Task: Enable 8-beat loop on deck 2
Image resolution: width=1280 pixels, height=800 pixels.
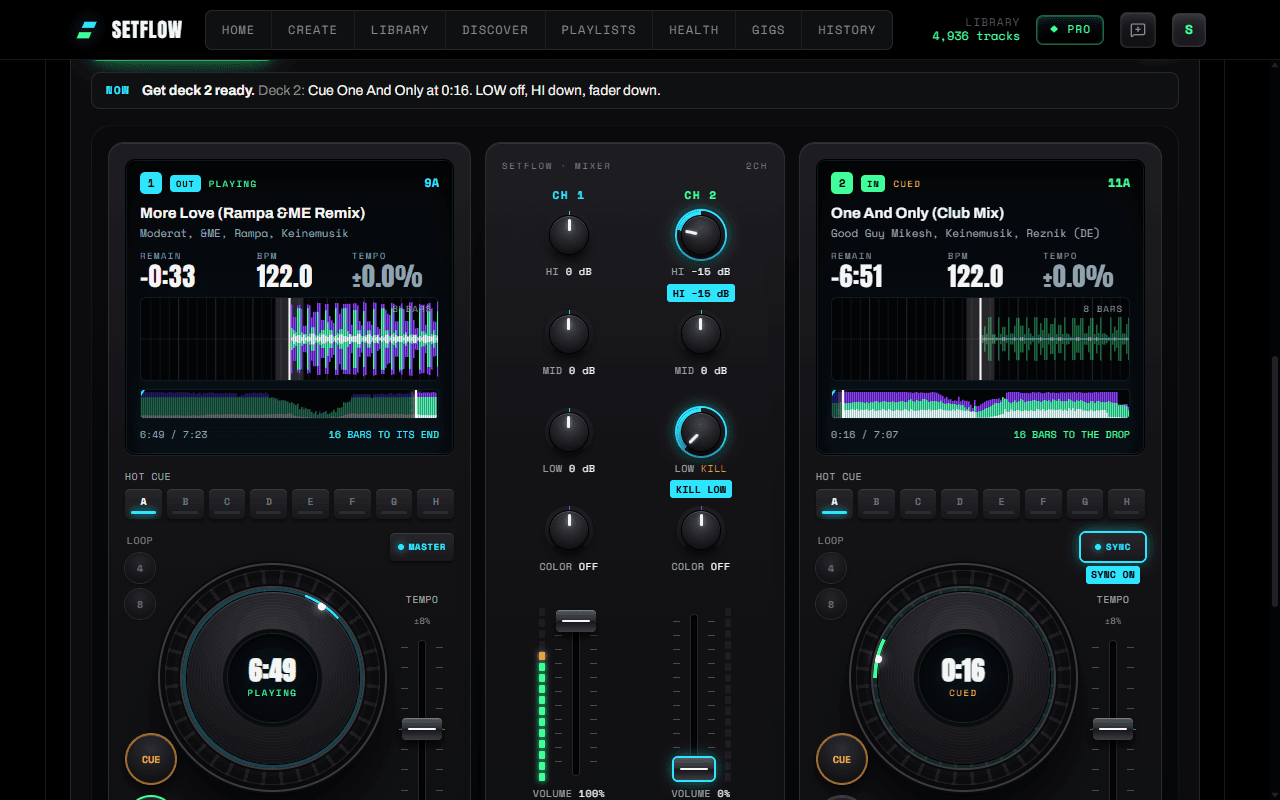Action: (831, 604)
